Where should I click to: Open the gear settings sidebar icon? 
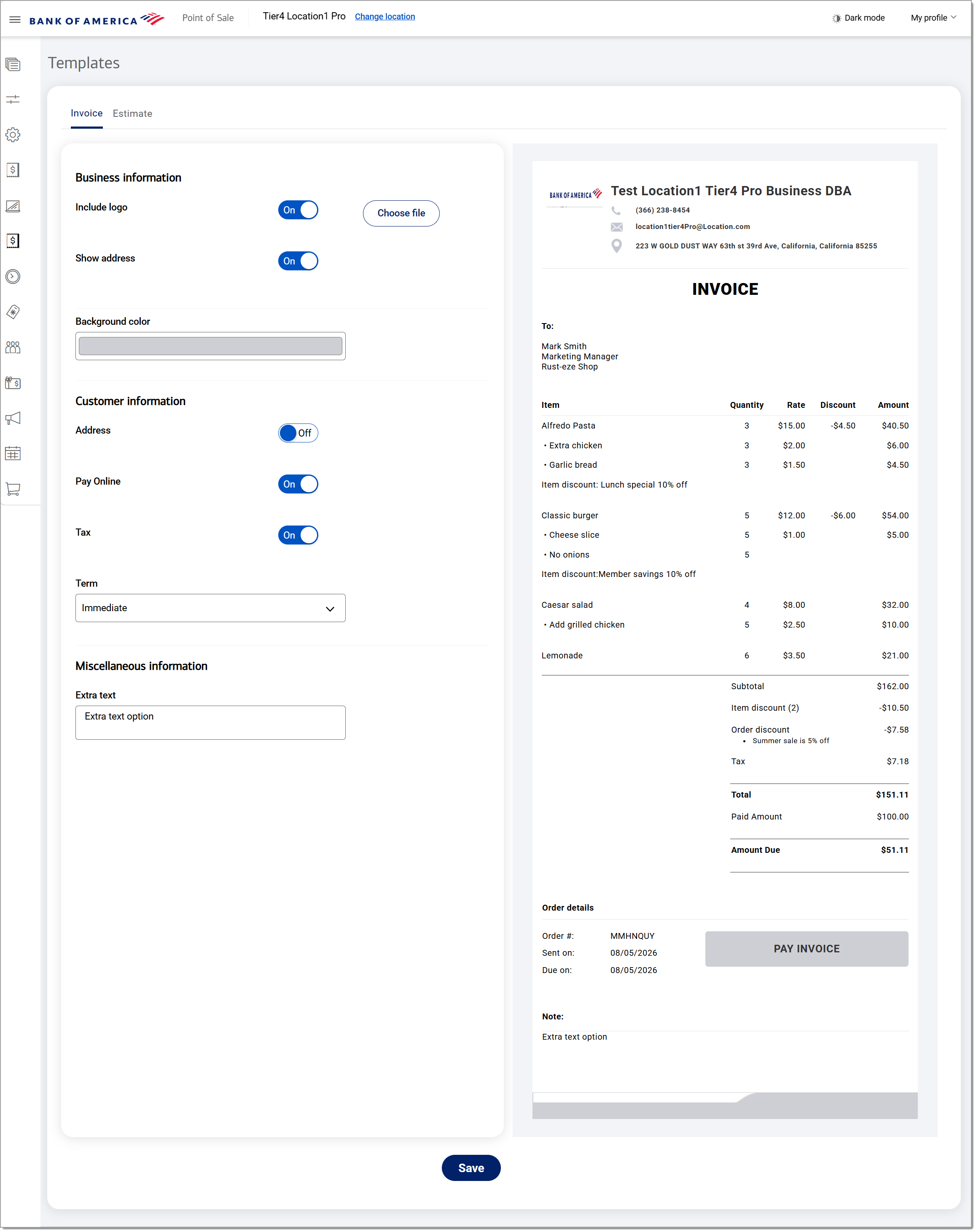(13, 135)
